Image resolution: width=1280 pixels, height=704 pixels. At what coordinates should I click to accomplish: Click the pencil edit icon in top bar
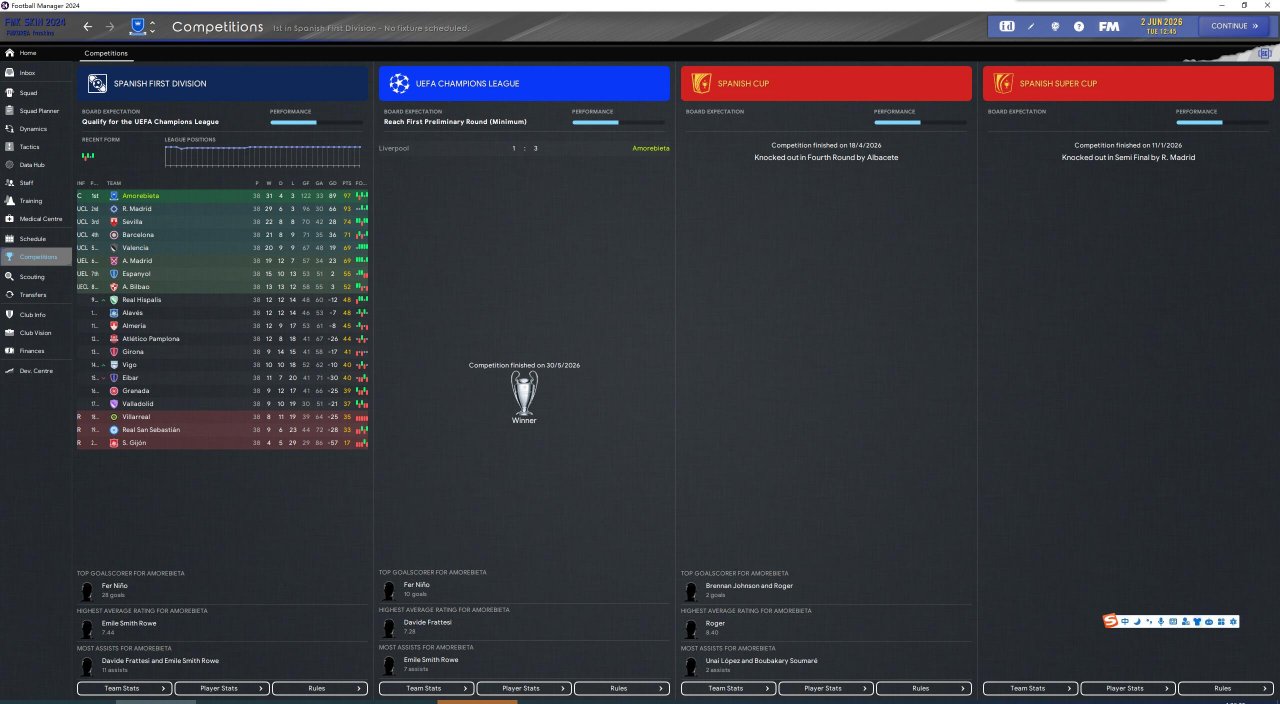point(1031,26)
